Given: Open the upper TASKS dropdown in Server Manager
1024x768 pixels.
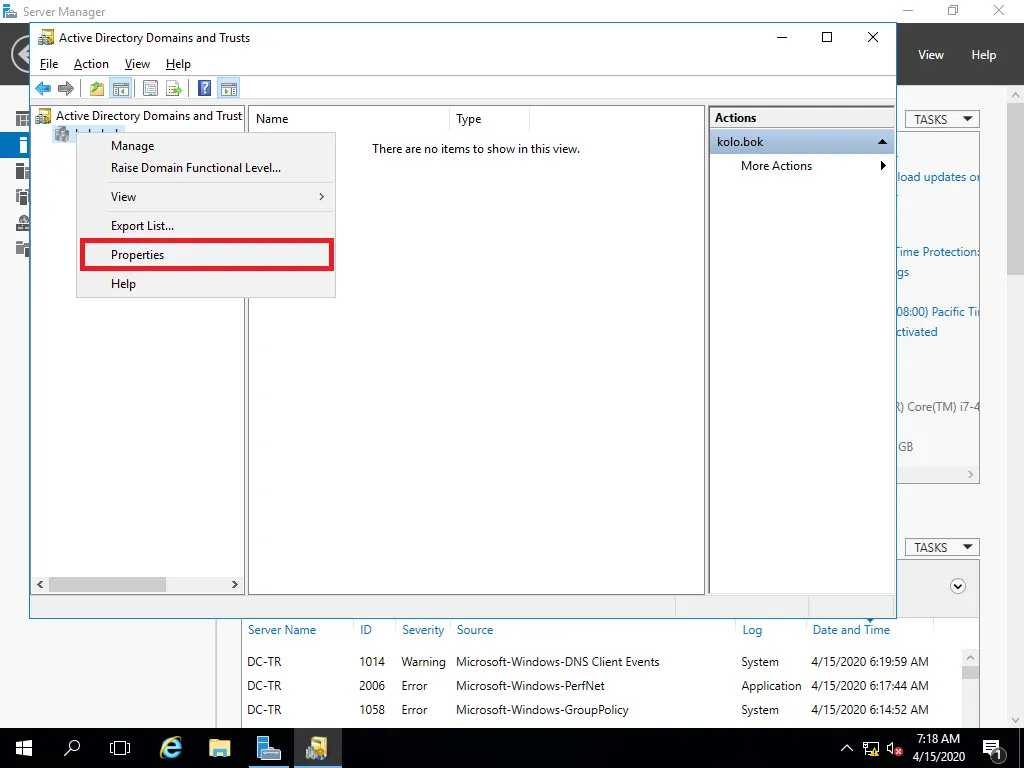Looking at the screenshot, I should 942,119.
